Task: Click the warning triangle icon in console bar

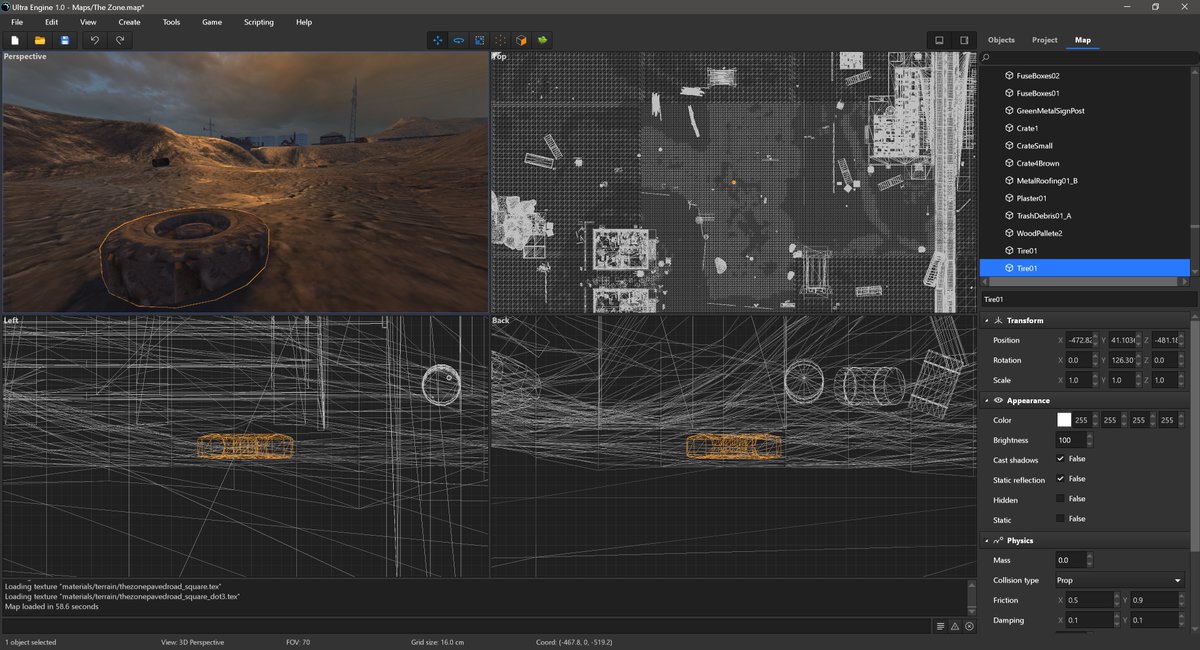Action: 955,626
